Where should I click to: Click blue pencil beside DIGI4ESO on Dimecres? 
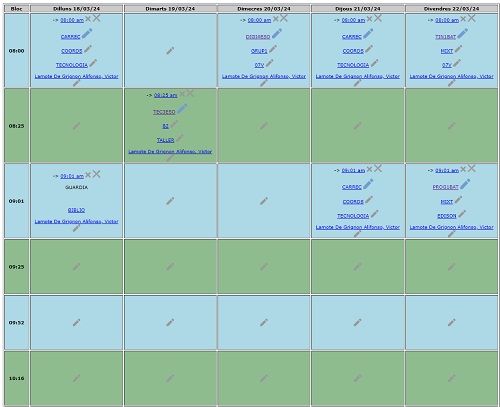tap(277, 34)
